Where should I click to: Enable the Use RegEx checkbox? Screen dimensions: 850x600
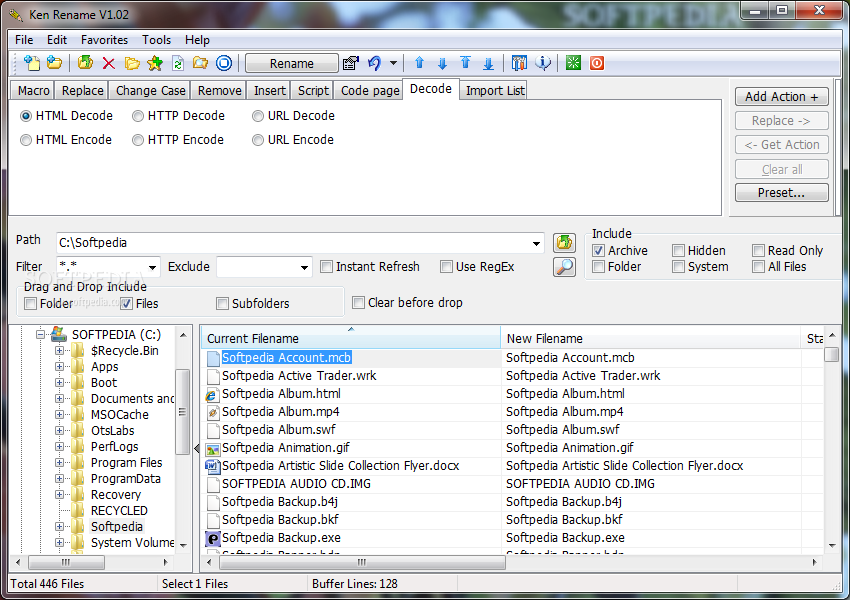(x=446, y=267)
